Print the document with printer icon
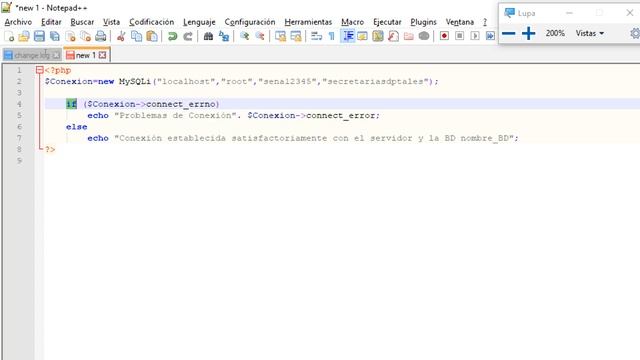This screenshot has width=640, height=360. pos(100,36)
